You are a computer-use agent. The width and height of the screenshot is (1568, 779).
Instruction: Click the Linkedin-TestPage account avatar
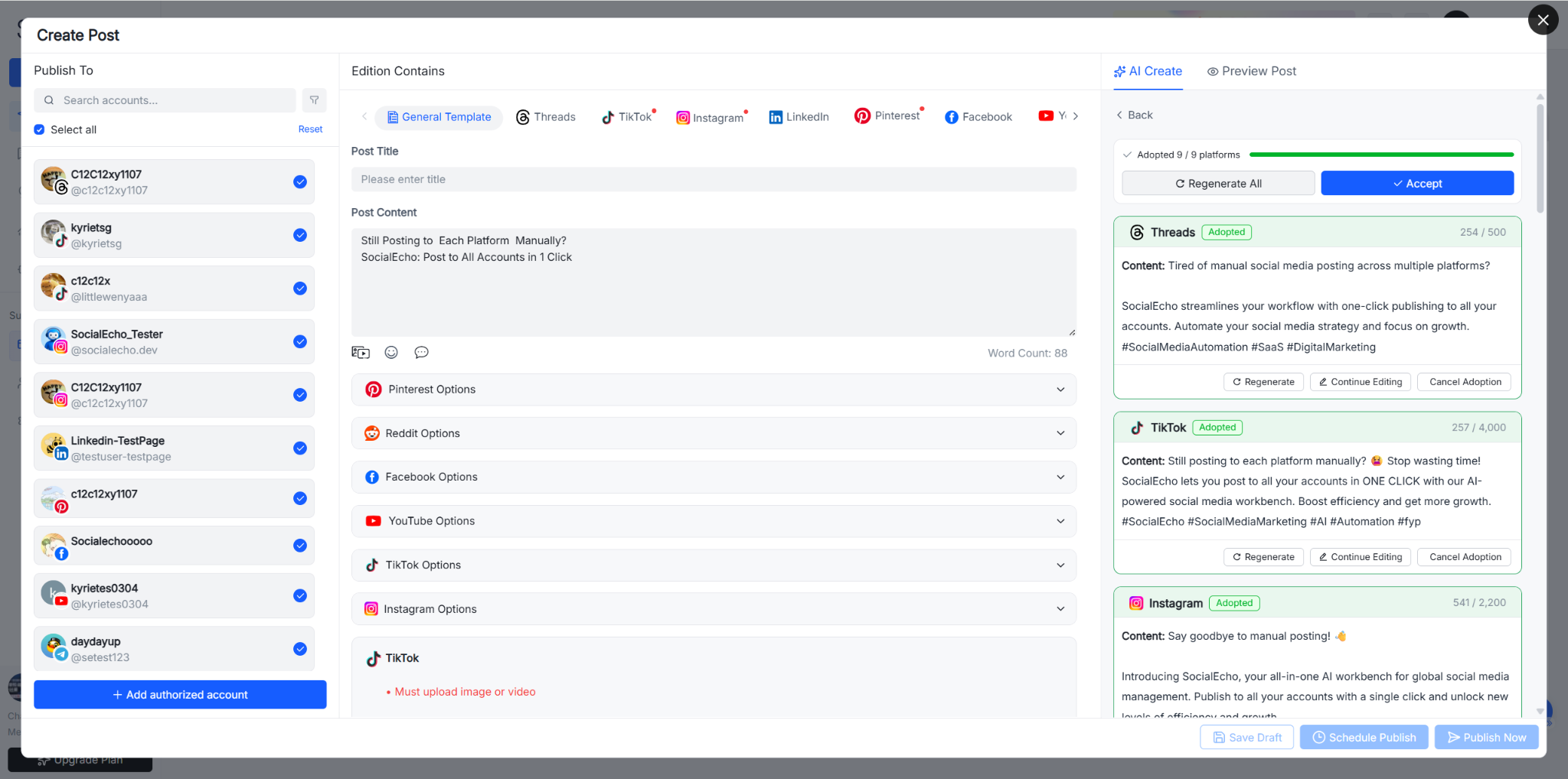[x=54, y=446]
